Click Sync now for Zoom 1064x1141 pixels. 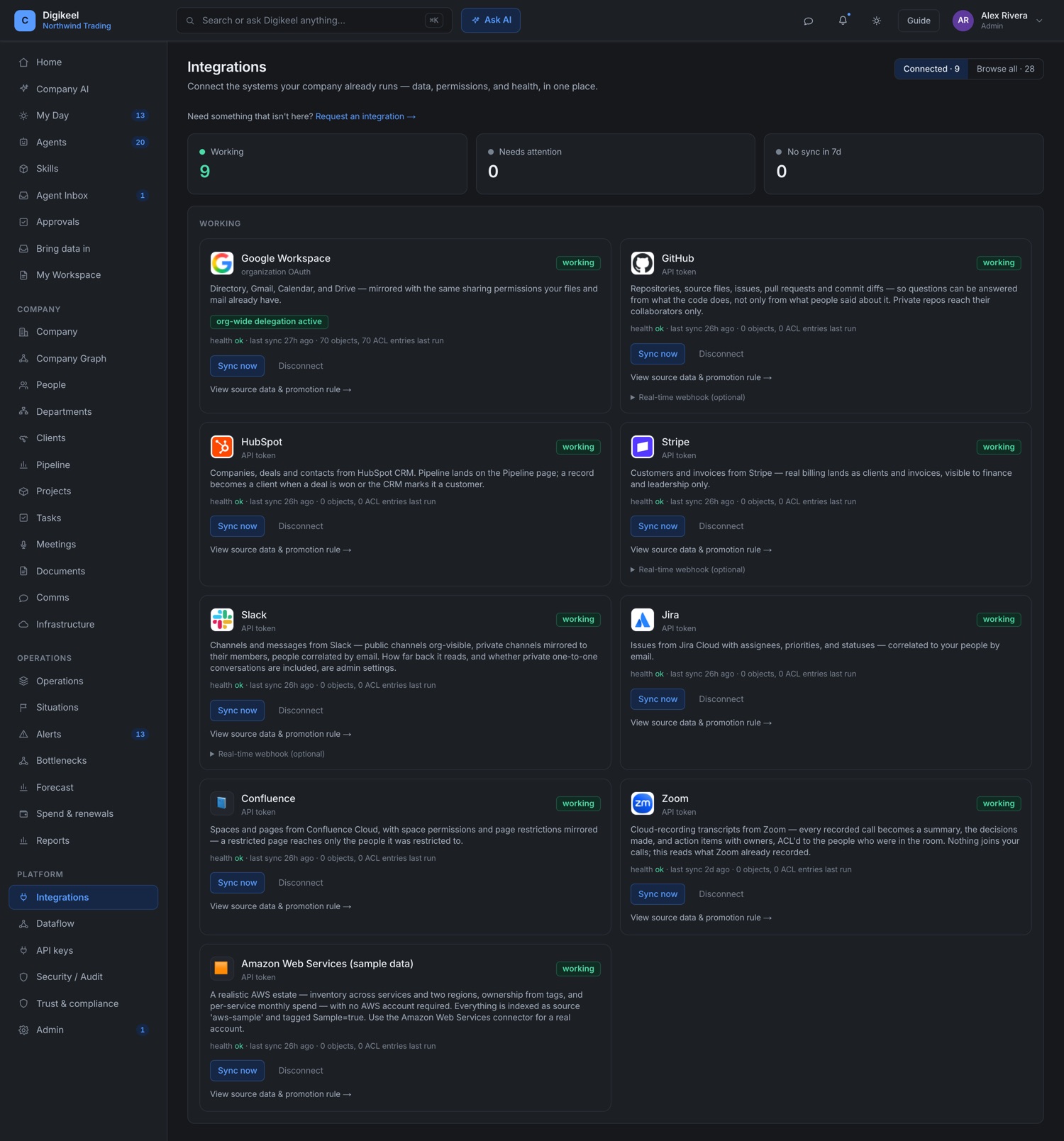658,894
